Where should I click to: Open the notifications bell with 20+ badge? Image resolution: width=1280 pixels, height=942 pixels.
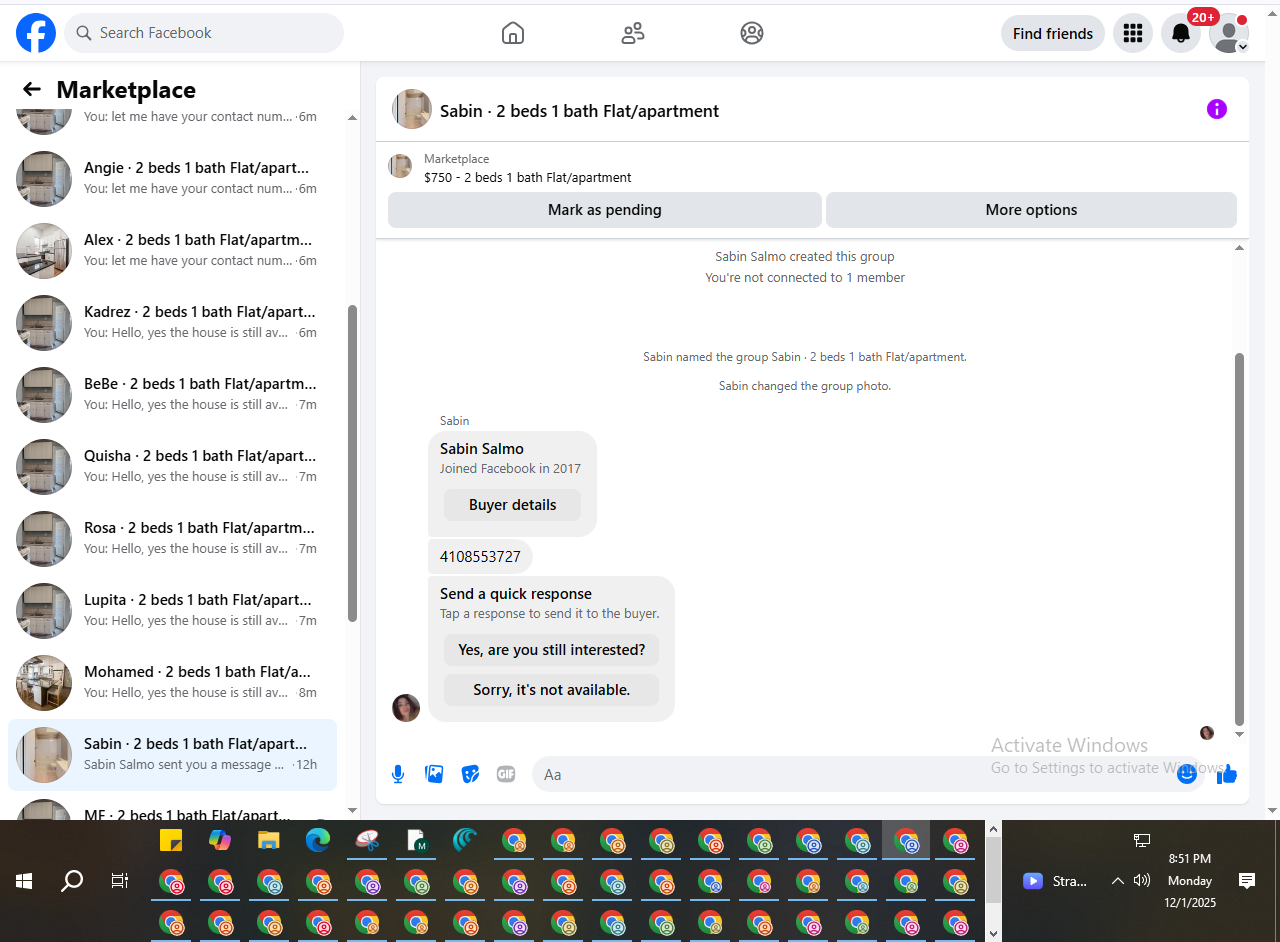click(x=1181, y=33)
